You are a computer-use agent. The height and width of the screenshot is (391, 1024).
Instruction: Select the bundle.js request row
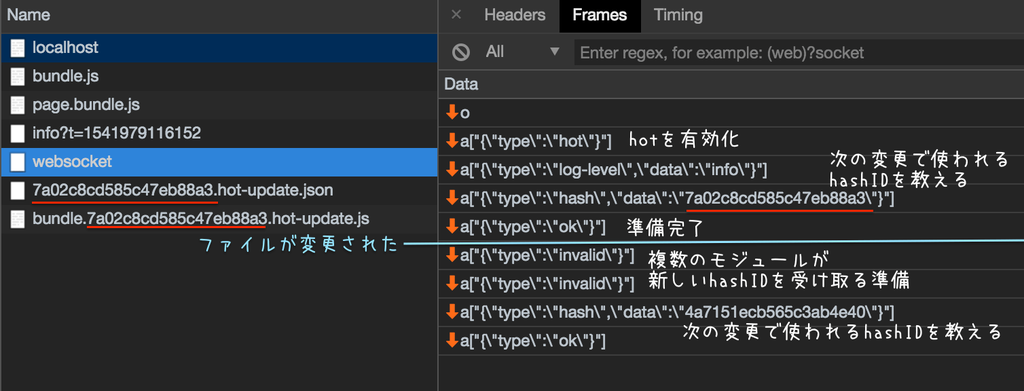click(x=219, y=76)
